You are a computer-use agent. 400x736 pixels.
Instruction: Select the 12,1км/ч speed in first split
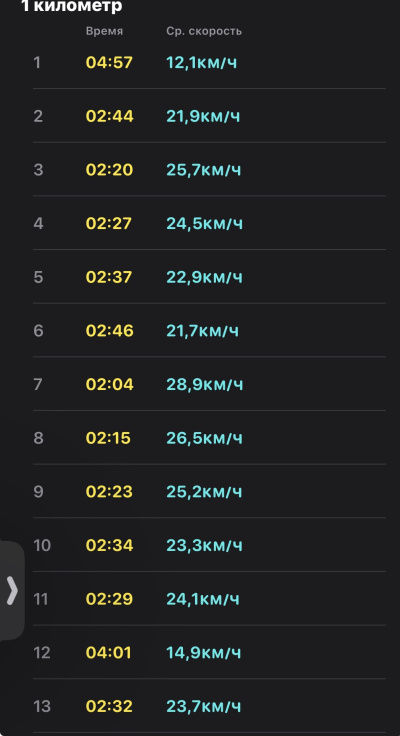pyautogui.click(x=201, y=62)
